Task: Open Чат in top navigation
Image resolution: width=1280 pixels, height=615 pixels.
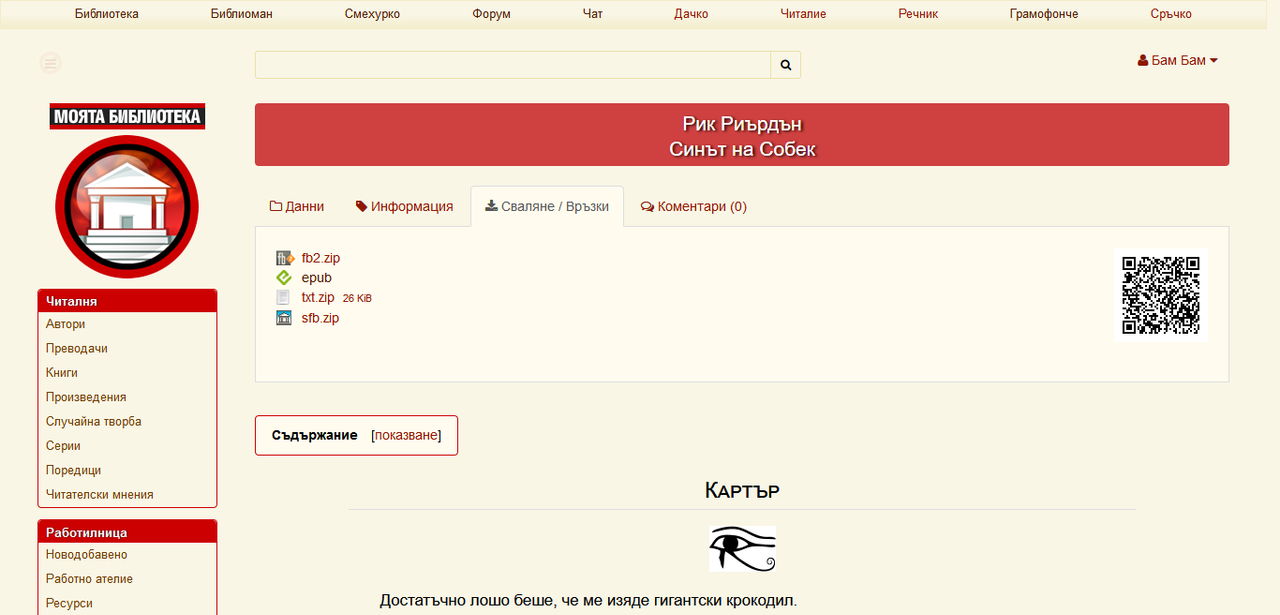Action: pyautogui.click(x=593, y=14)
